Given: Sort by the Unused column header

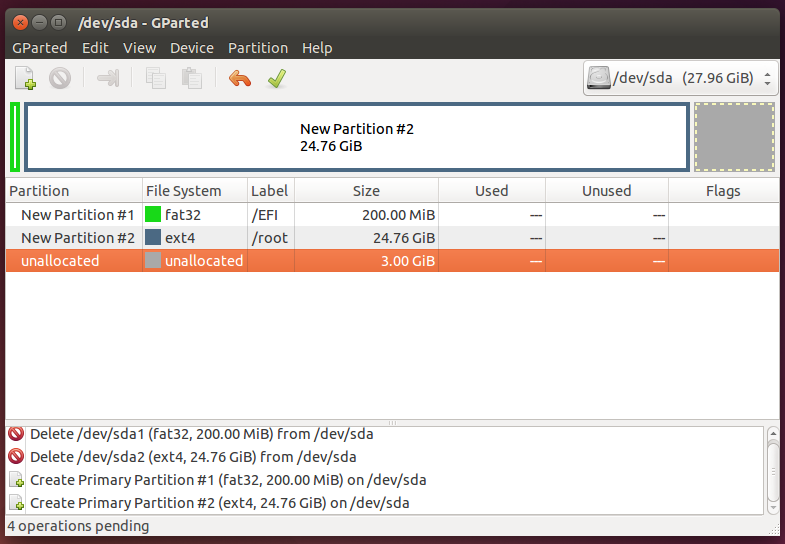Looking at the screenshot, I should (x=607, y=191).
